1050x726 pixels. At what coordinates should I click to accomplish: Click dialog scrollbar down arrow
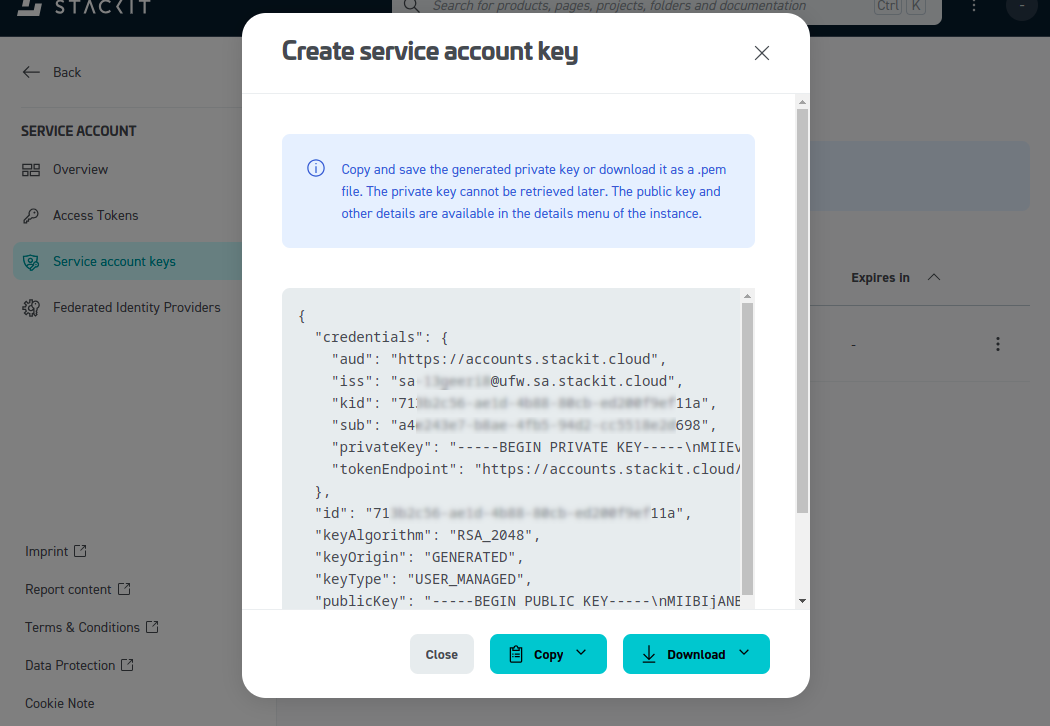[x=802, y=601]
